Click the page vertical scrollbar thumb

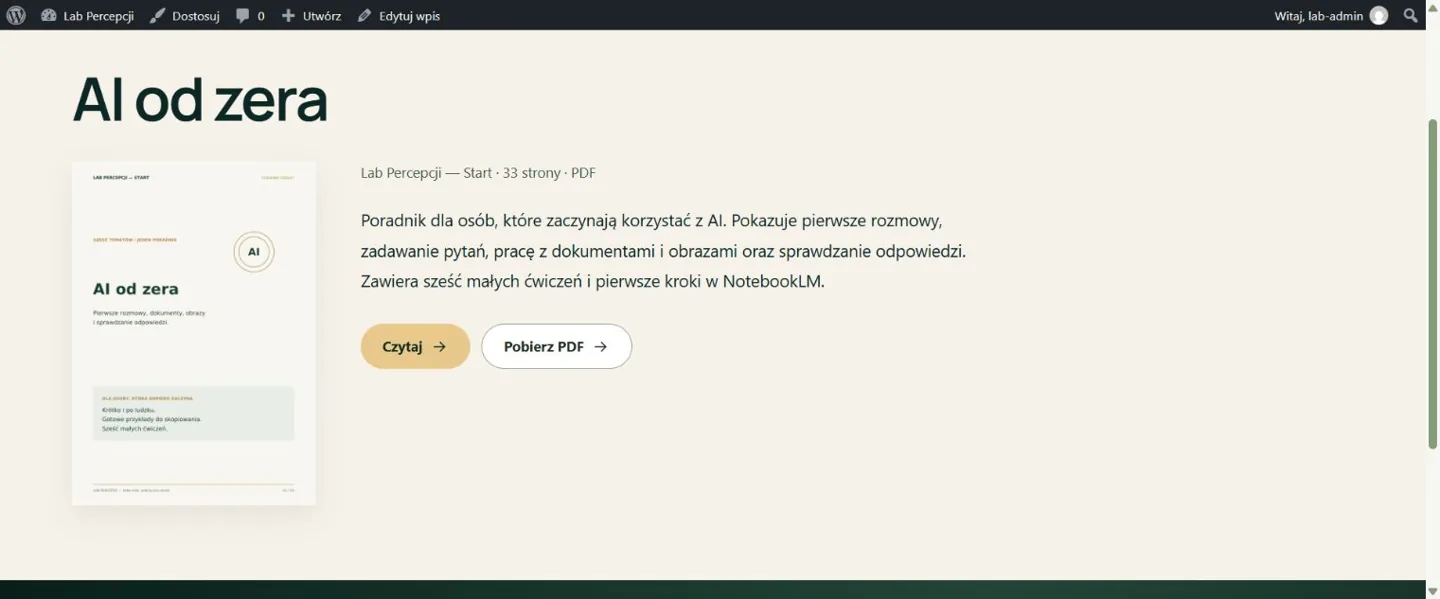pyautogui.click(x=1433, y=283)
